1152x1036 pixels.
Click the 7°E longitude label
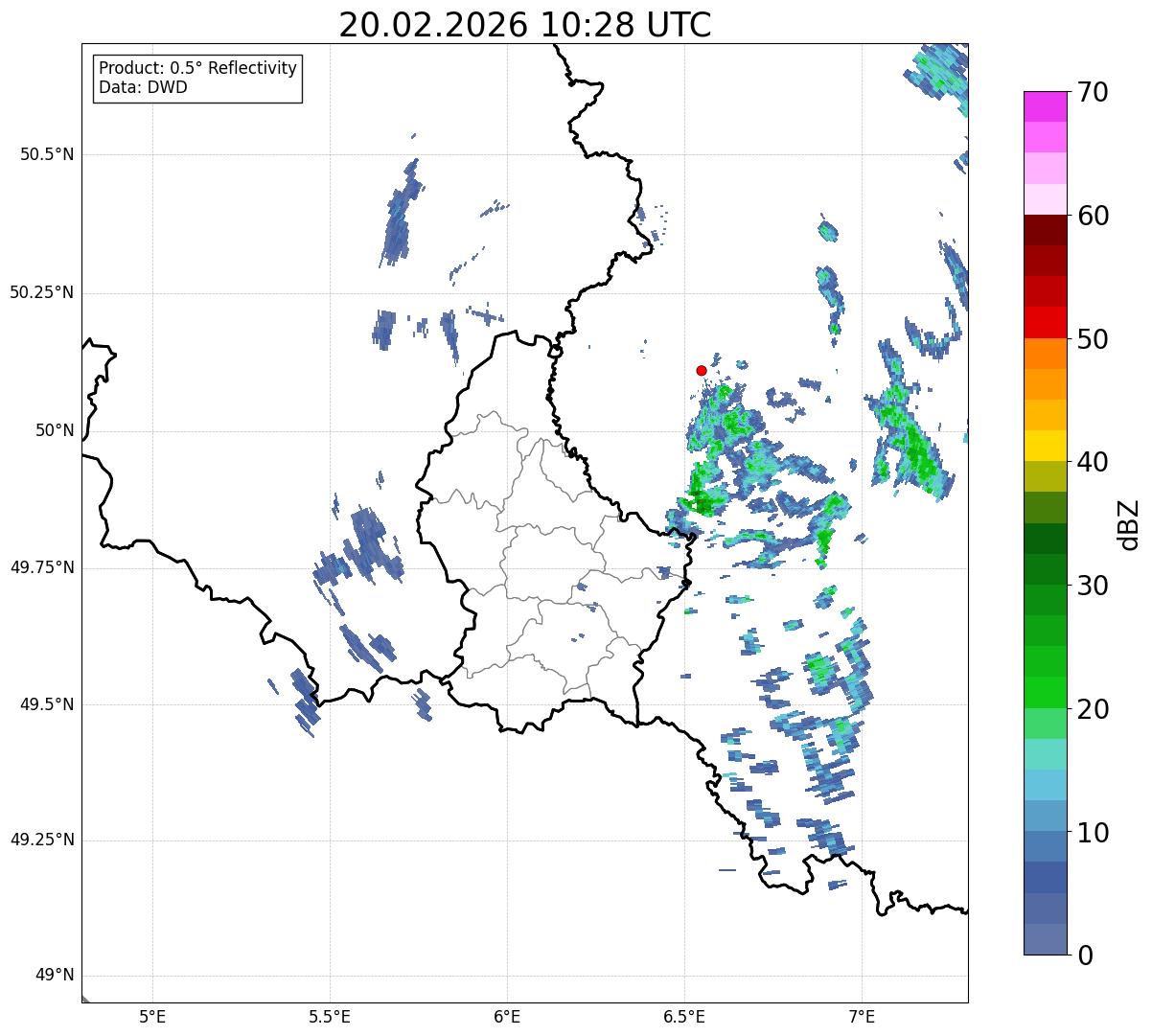(x=862, y=1017)
